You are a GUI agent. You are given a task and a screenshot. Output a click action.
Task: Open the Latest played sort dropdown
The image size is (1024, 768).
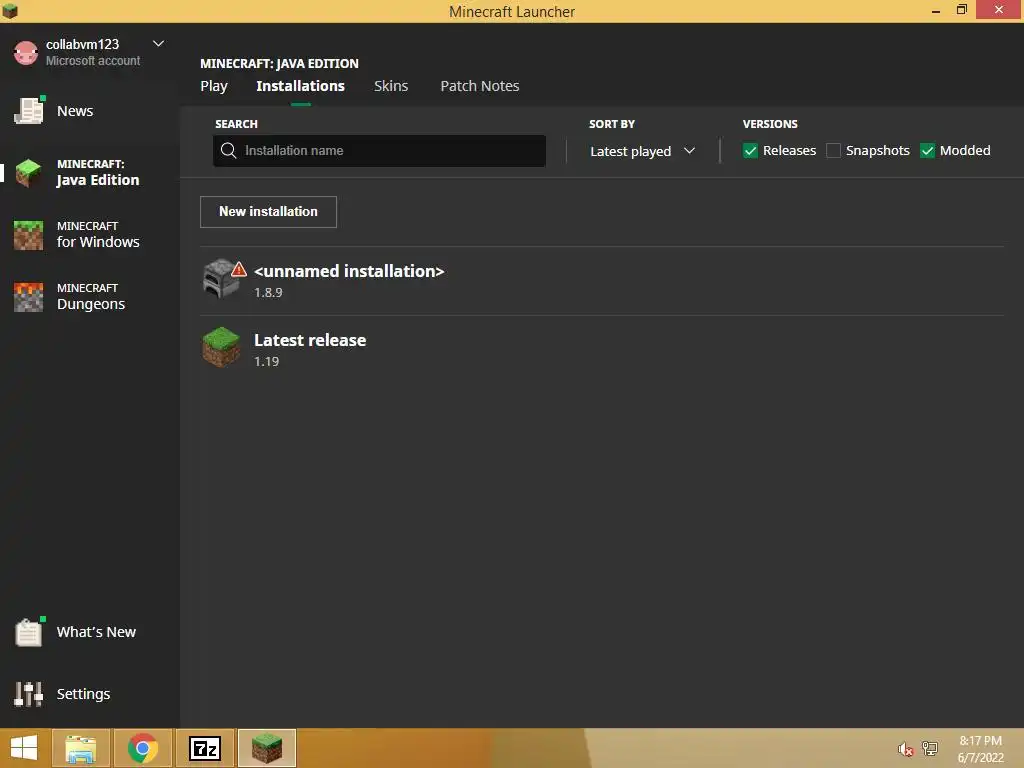coord(643,152)
